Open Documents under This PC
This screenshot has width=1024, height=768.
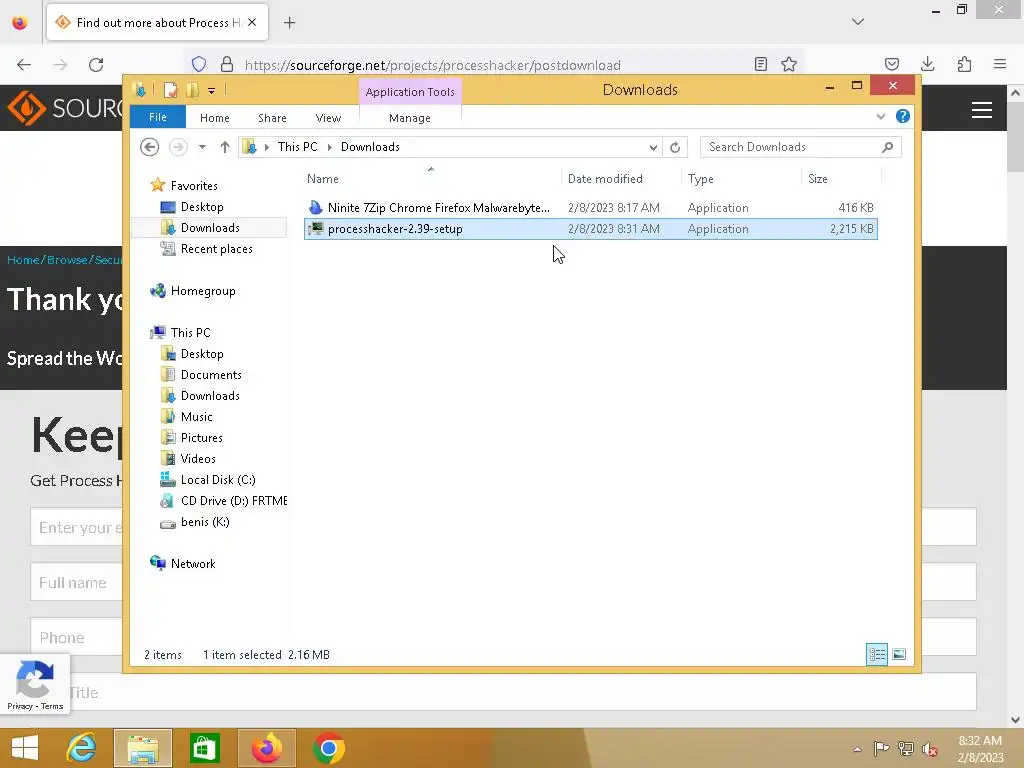(211, 375)
